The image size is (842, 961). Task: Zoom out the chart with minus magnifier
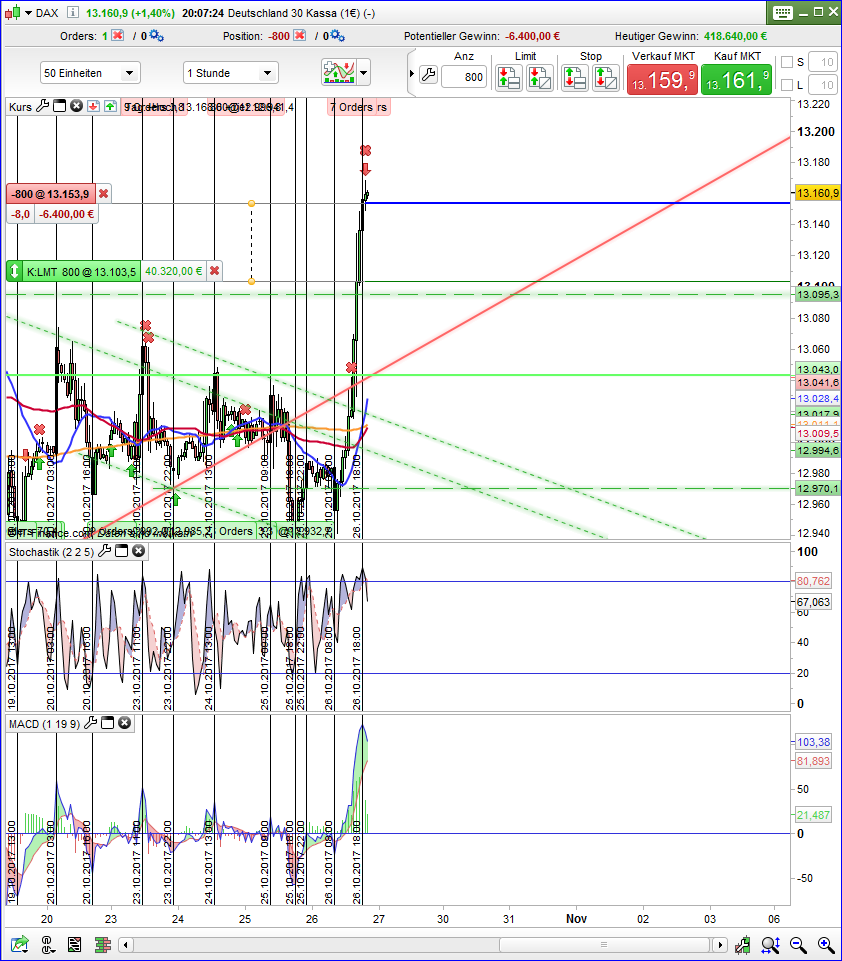[798, 944]
